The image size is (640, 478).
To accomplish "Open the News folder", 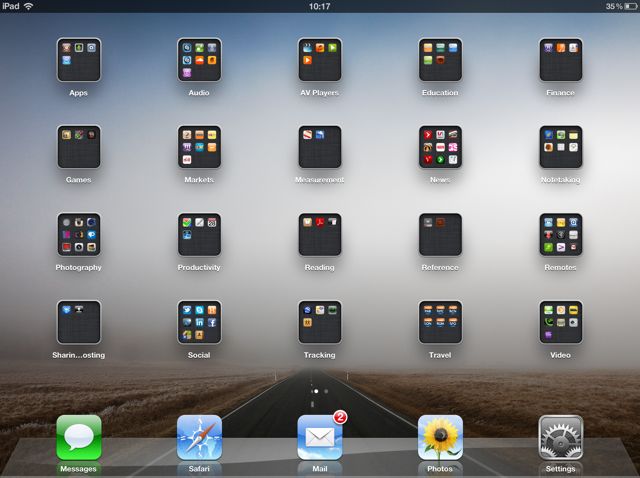I will tap(440, 147).
